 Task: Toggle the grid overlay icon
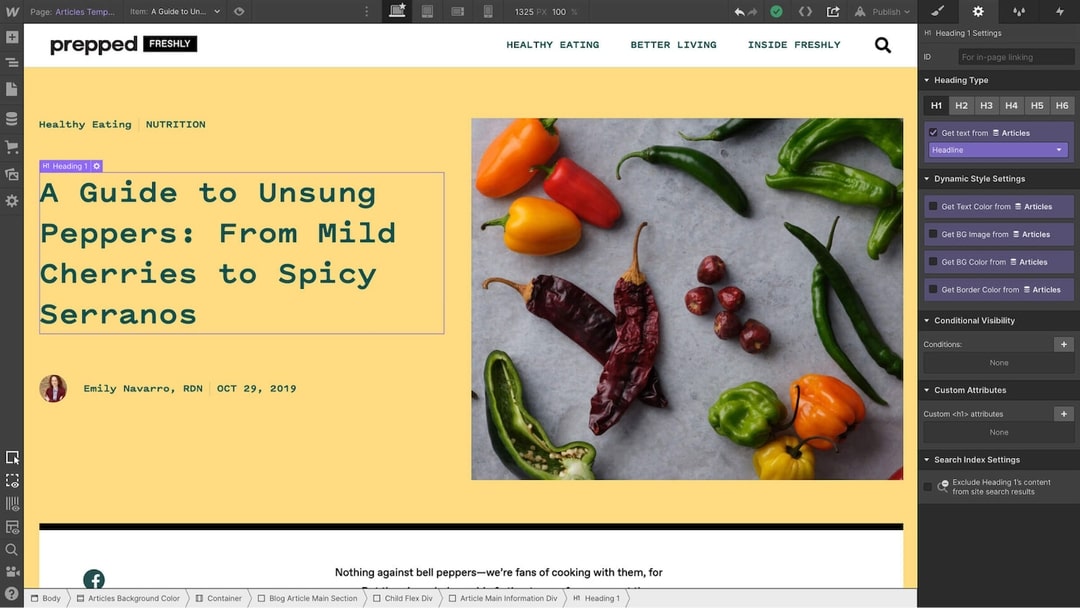[12, 504]
